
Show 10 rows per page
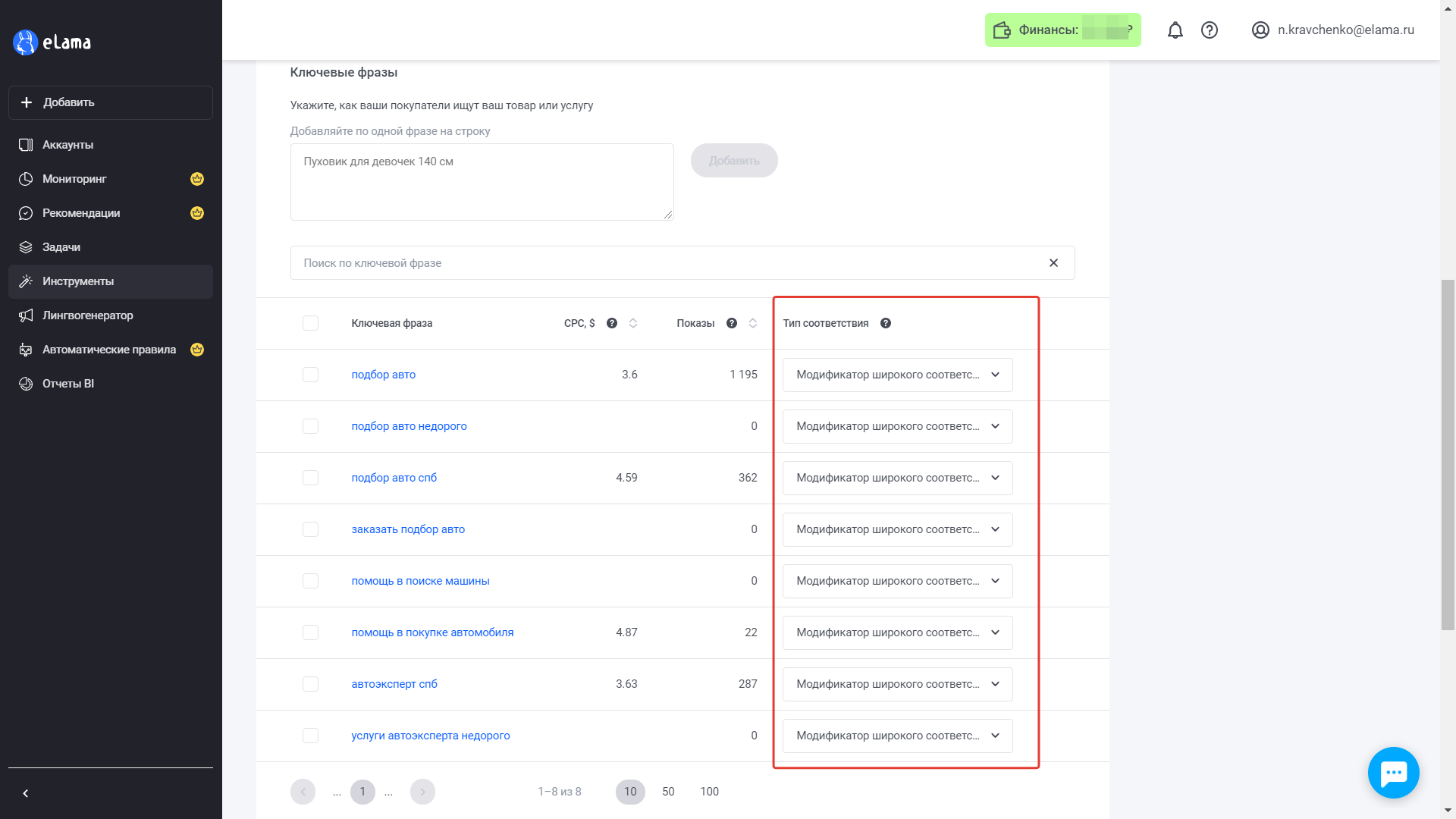(x=630, y=792)
